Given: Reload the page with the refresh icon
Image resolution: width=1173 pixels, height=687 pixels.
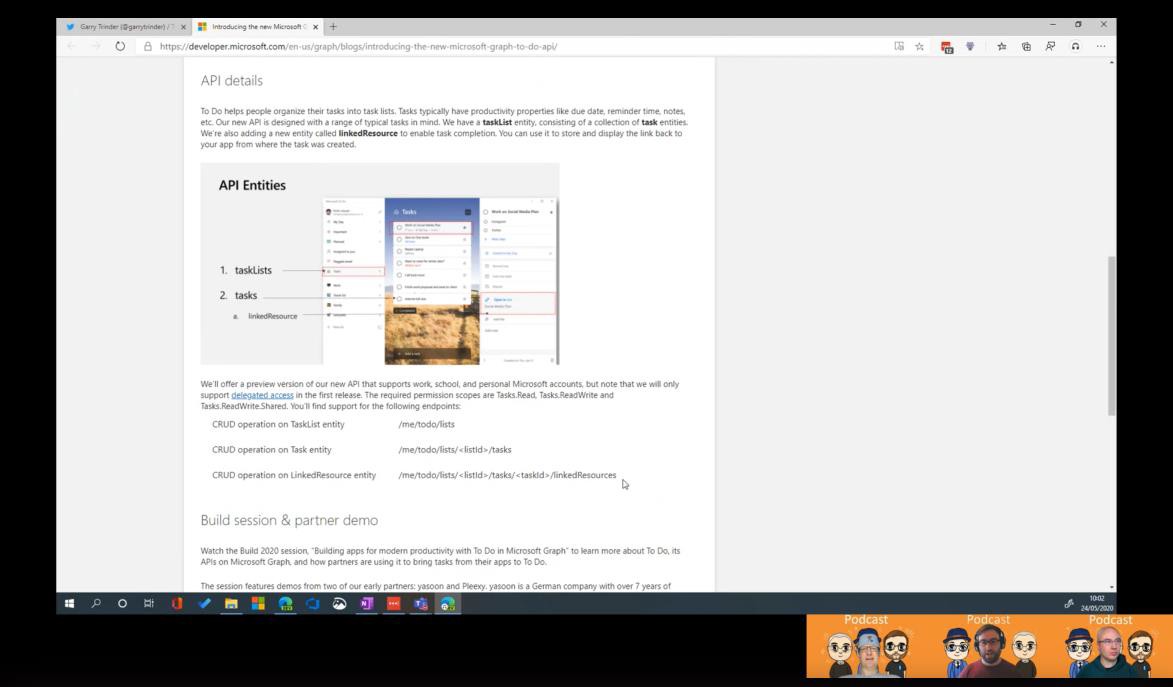Looking at the screenshot, I should coord(120,46).
